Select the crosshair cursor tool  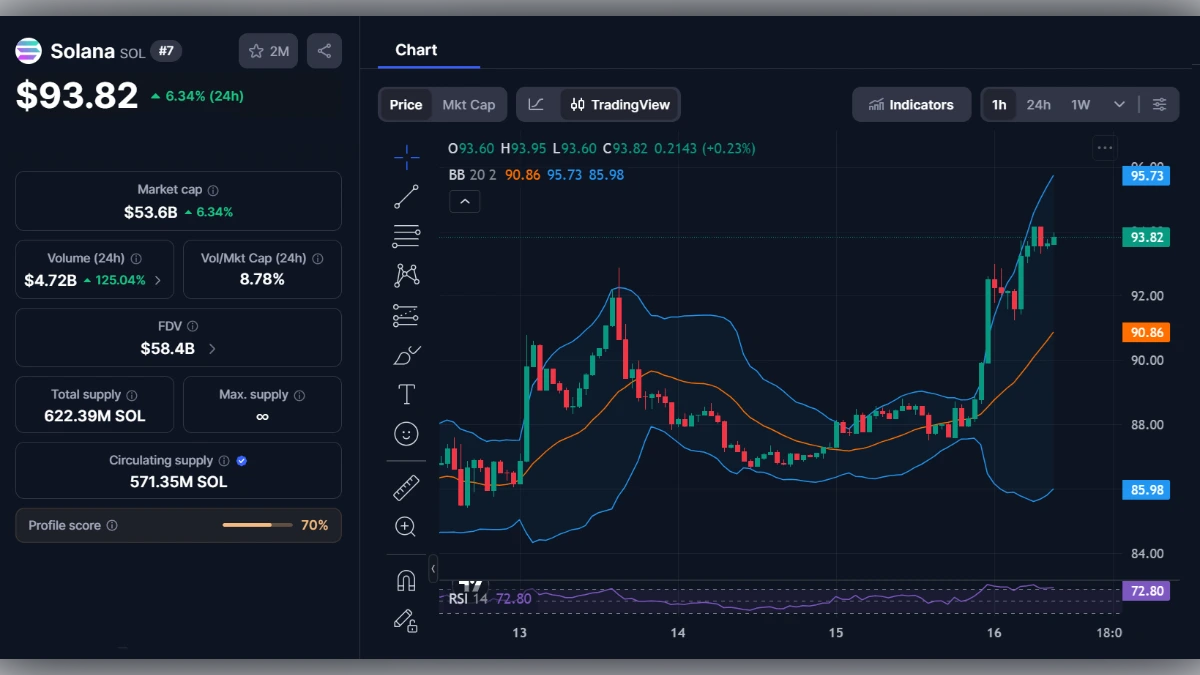coord(405,157)
